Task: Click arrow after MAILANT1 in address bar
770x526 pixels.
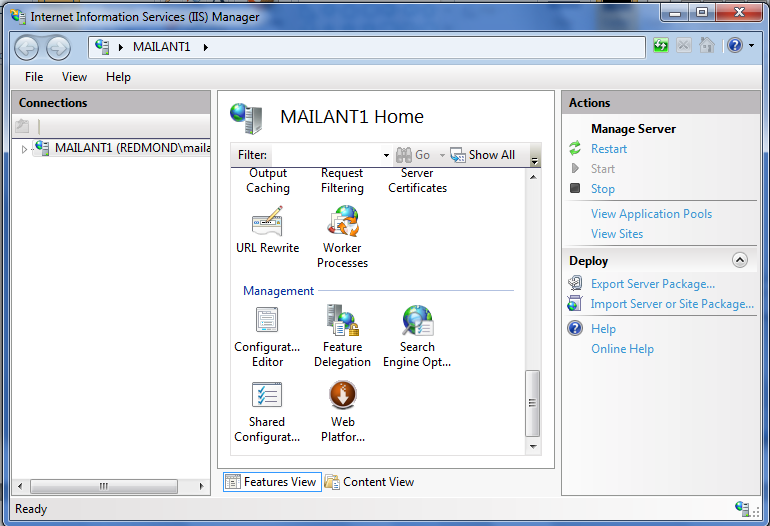Action: coord(206,47)
